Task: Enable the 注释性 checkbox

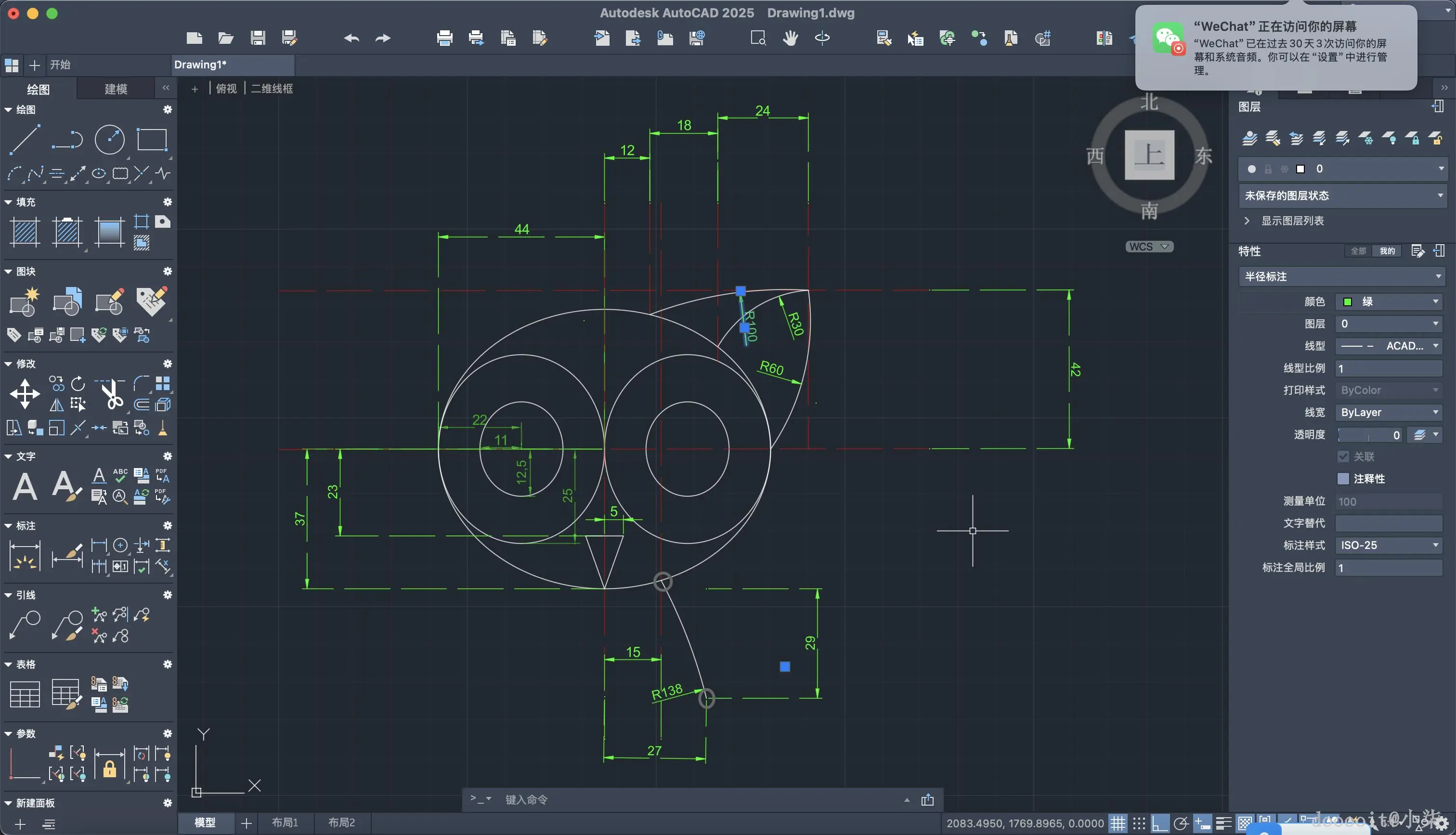Action: point(1343,479)
